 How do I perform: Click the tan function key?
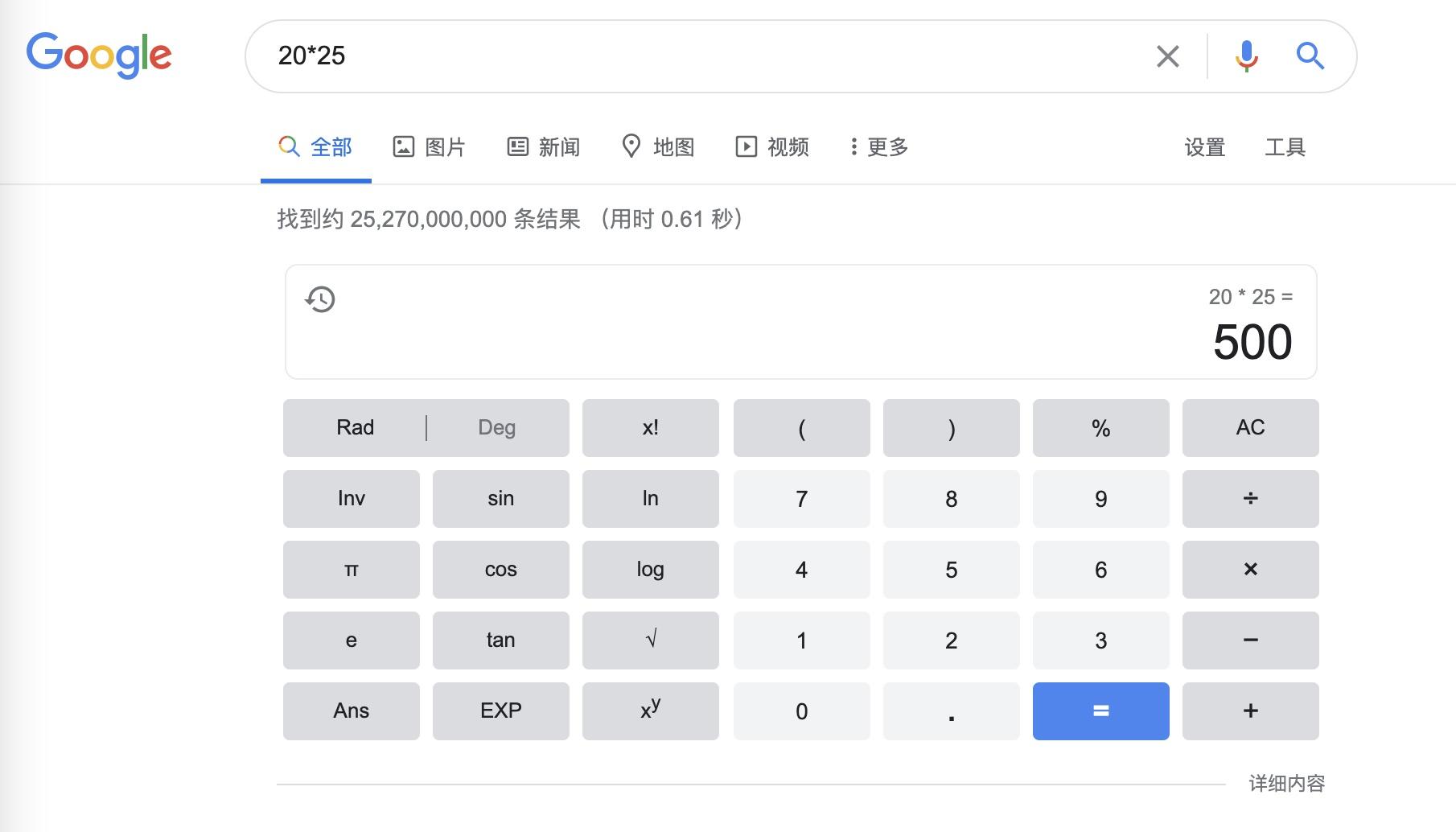(501, 640)
